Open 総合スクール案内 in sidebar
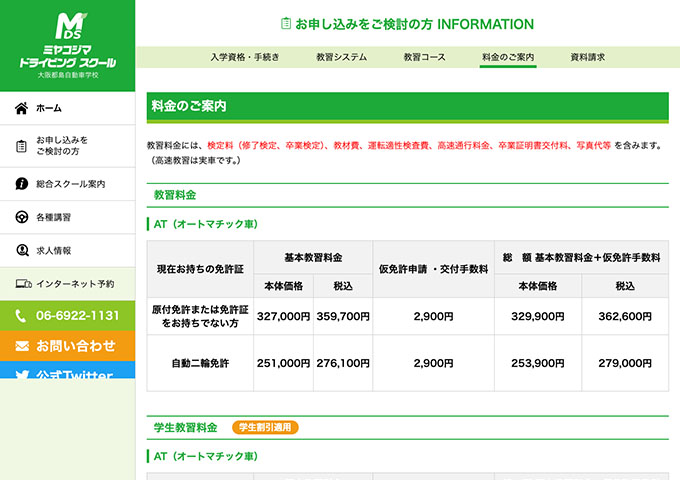This screenshot has width=680, height=480. pos(68,184)
